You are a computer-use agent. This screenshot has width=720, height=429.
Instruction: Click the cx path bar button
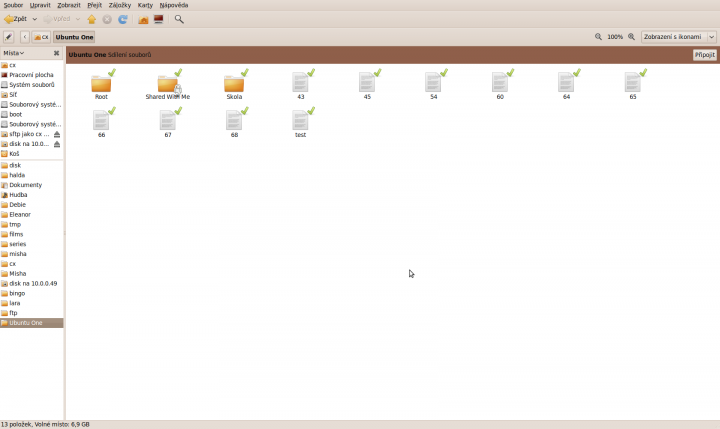coord(41,37)
